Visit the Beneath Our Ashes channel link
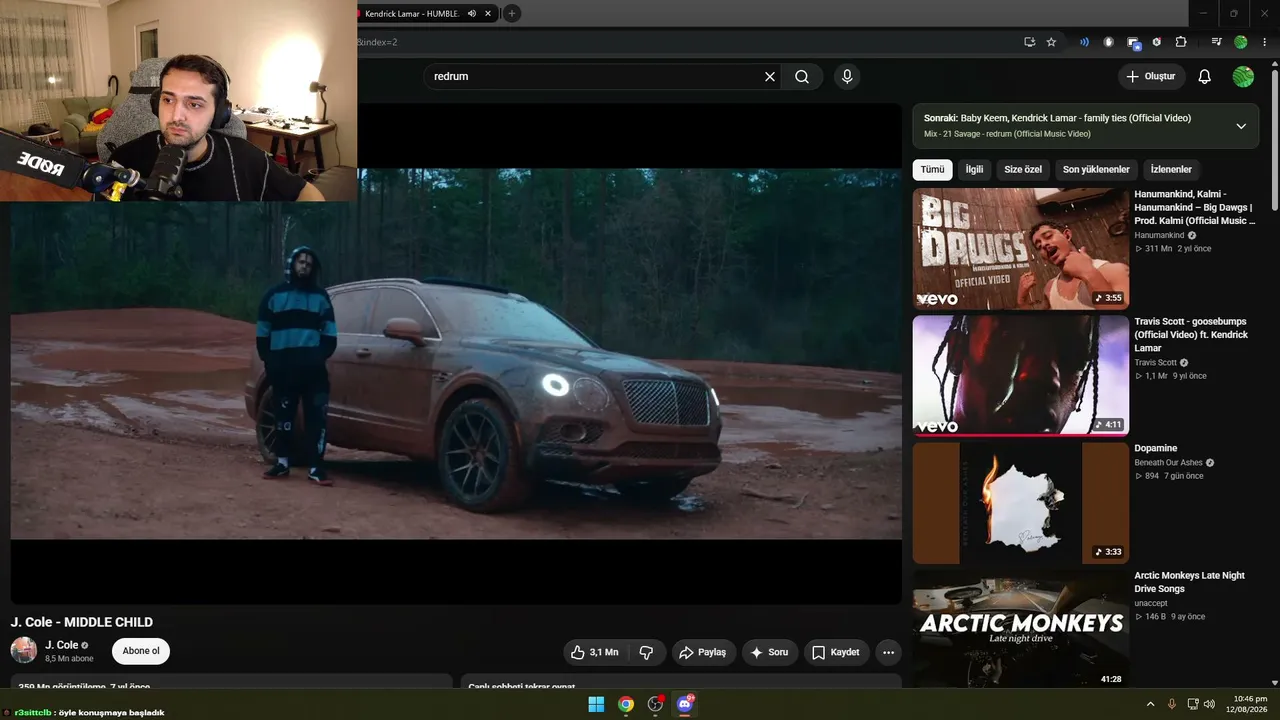Screen dimensions: 1280x720 [x=1168, y=463]
